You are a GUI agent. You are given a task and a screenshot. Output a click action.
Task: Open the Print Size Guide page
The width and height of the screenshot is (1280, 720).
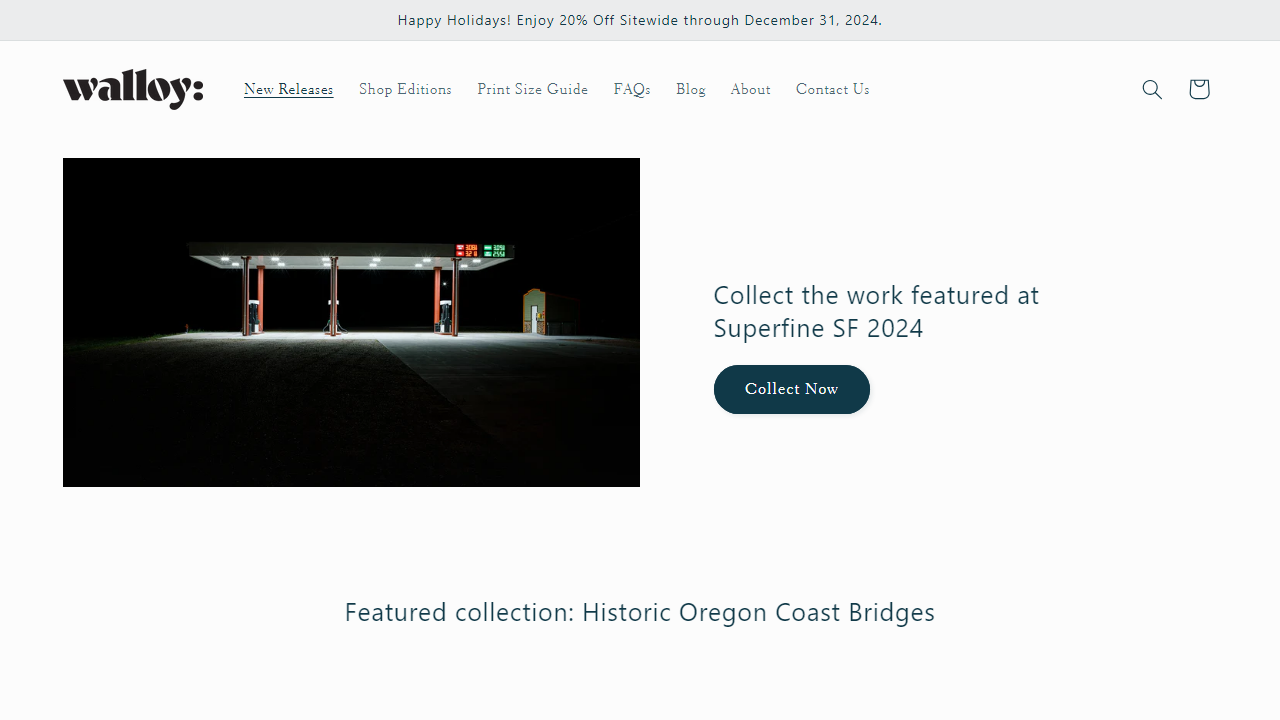(x=532, y=89)
